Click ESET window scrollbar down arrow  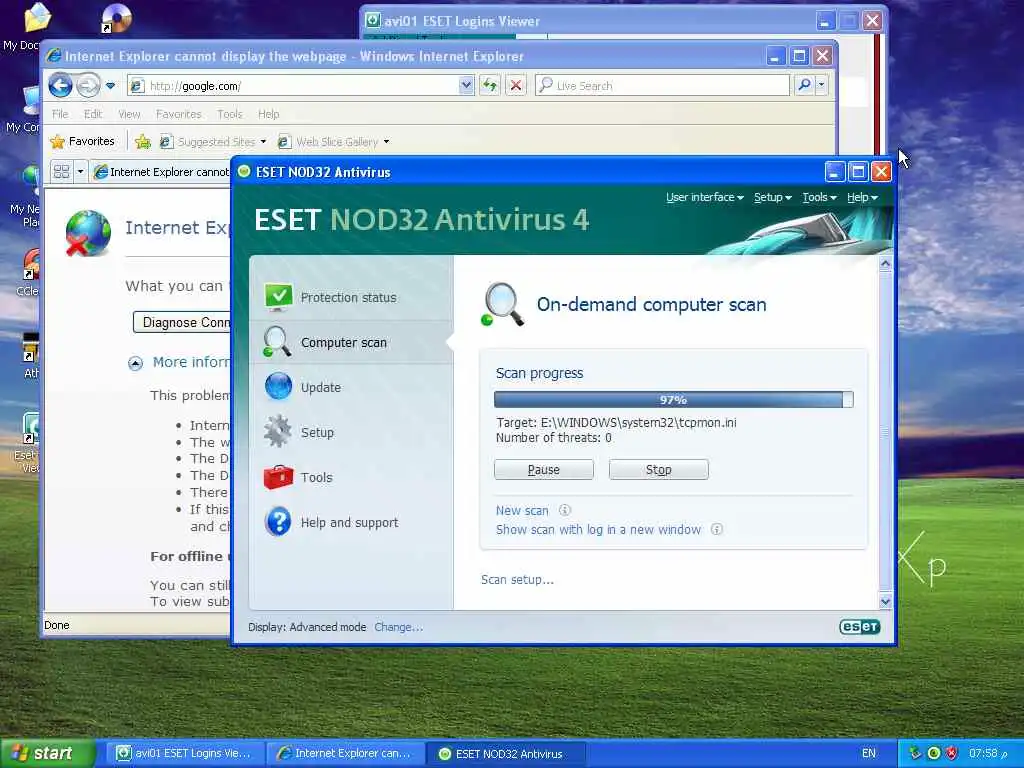(886, 601)
